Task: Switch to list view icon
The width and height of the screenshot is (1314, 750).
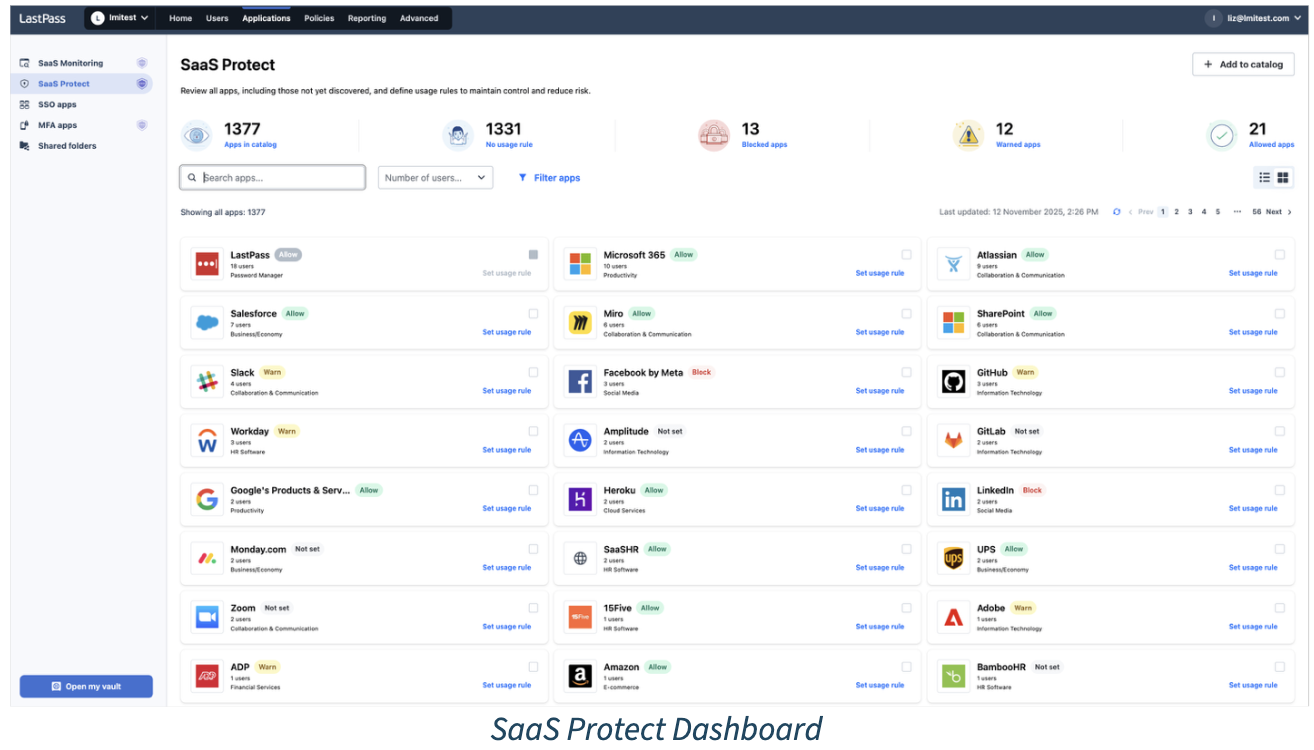Action: coord(1264,178)
